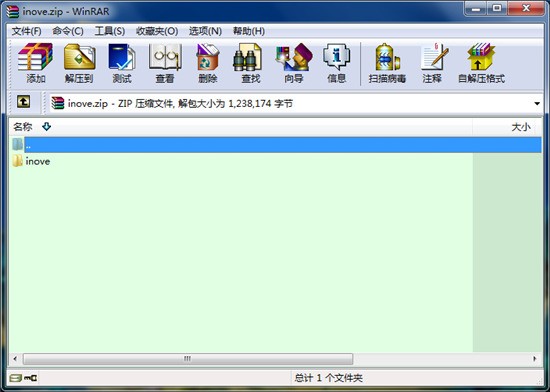Open the Comment (注释) tool
The image size is (550, 392).
coord(434,57)
